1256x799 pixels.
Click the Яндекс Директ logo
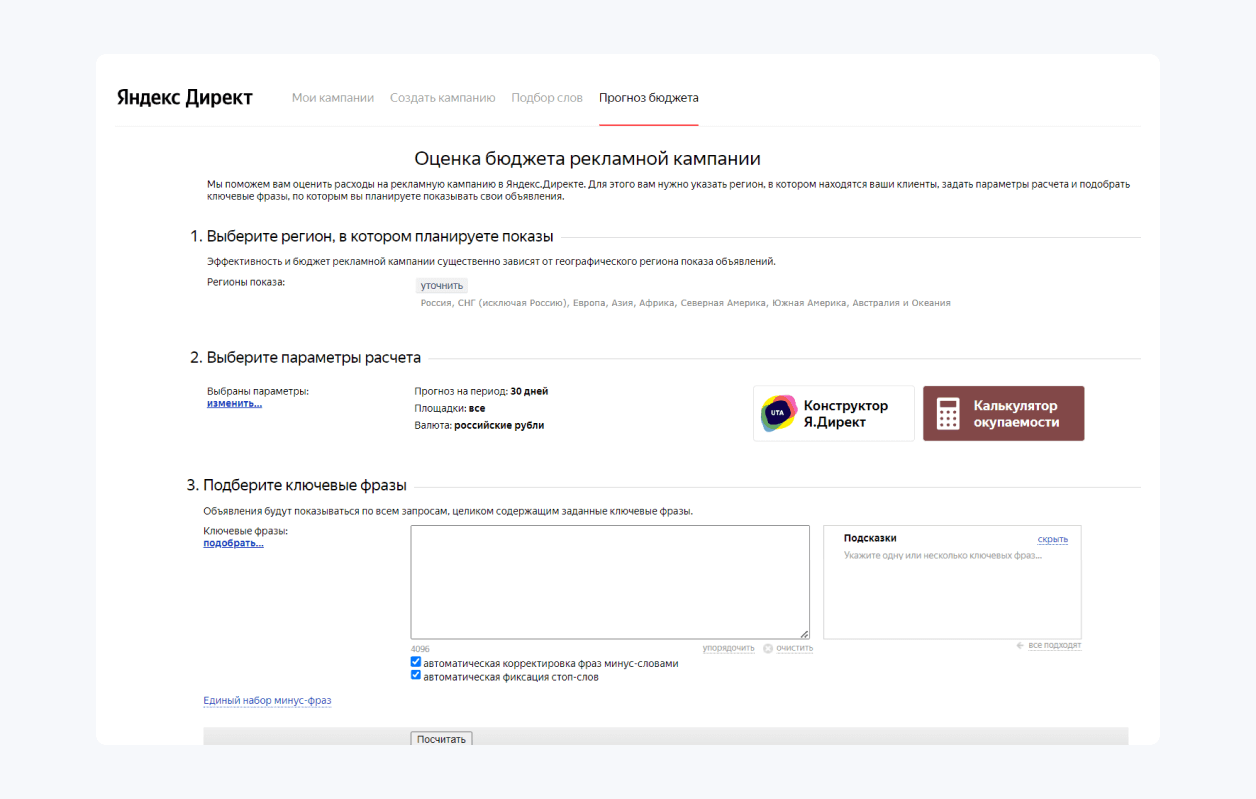pos(185,97)
